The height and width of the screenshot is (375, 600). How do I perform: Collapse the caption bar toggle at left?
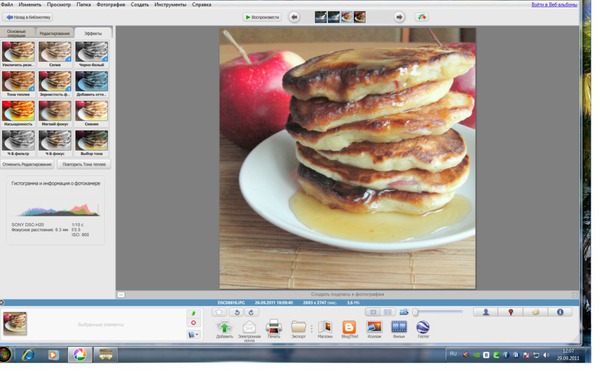121,295
